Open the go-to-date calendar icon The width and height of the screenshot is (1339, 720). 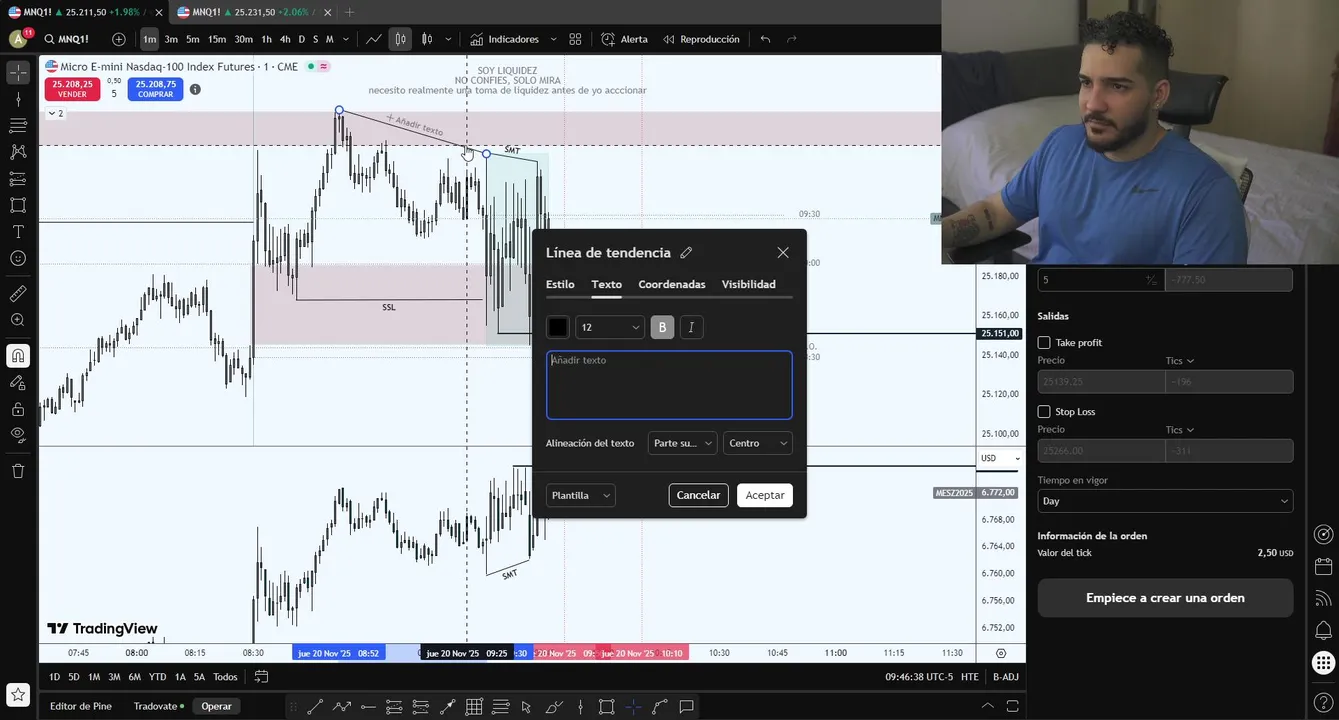[261, 677]
